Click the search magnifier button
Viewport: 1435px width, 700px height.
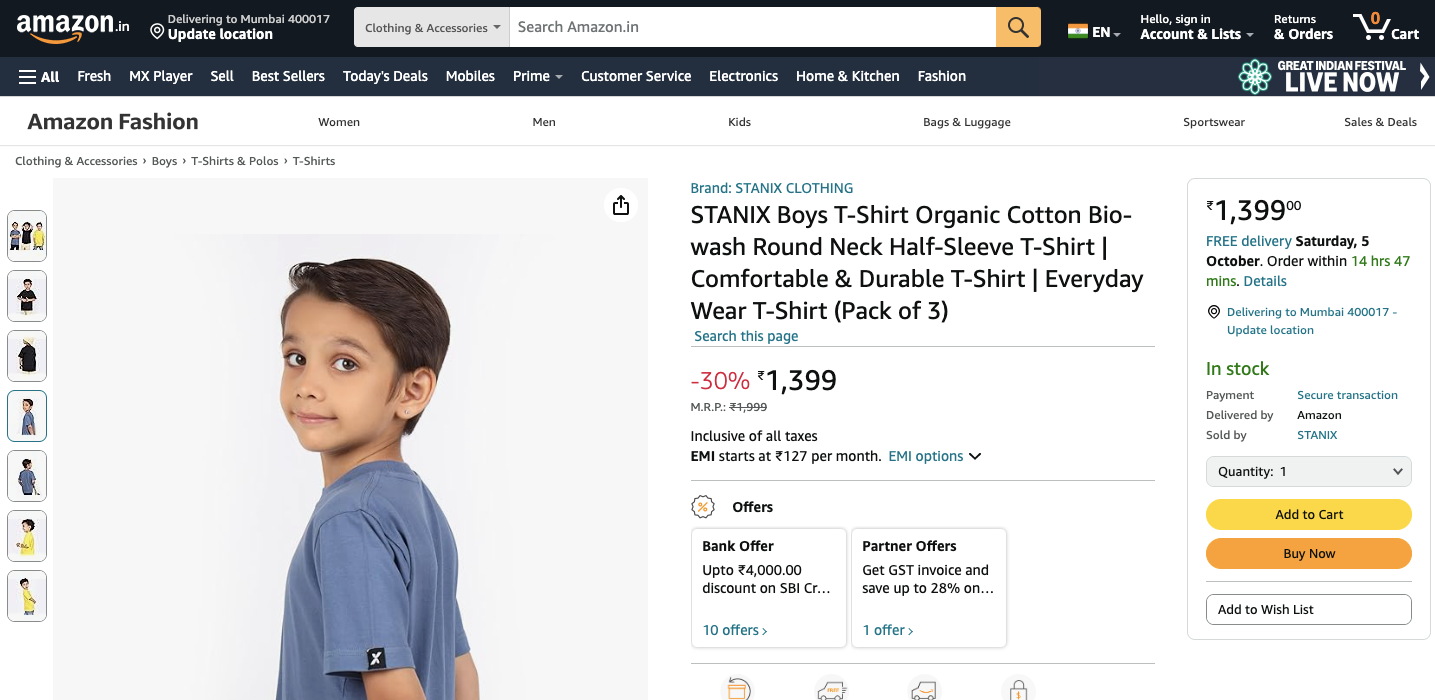(x=1018, y=27)
